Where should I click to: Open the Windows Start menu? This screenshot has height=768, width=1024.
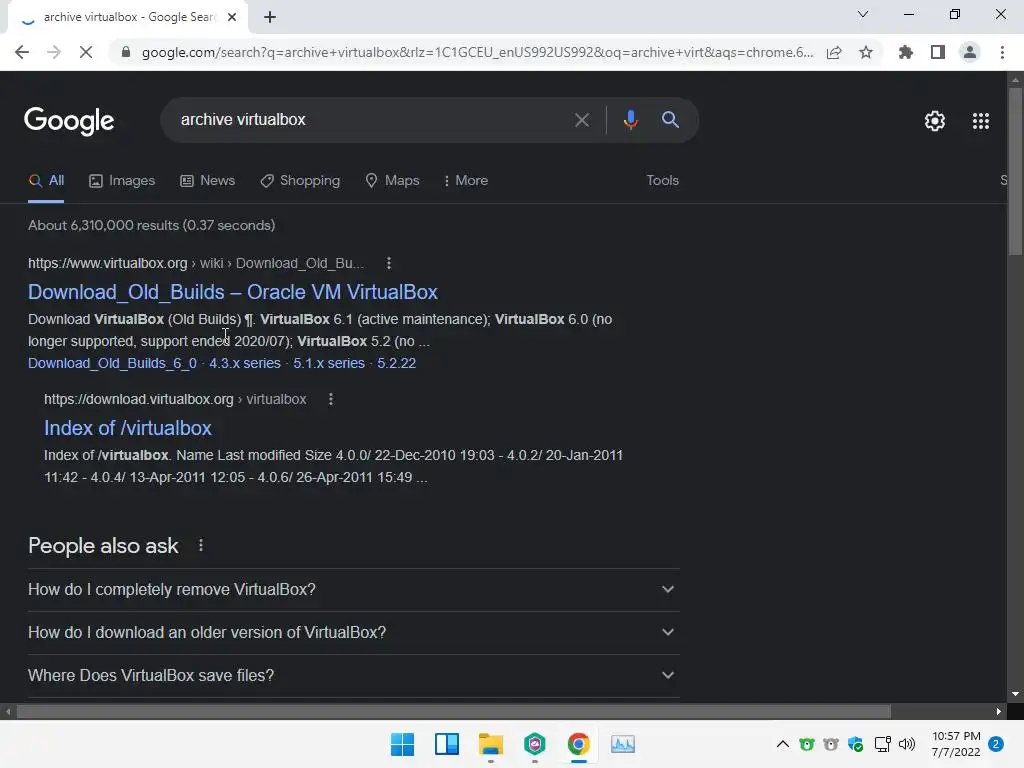click(402, 744)
